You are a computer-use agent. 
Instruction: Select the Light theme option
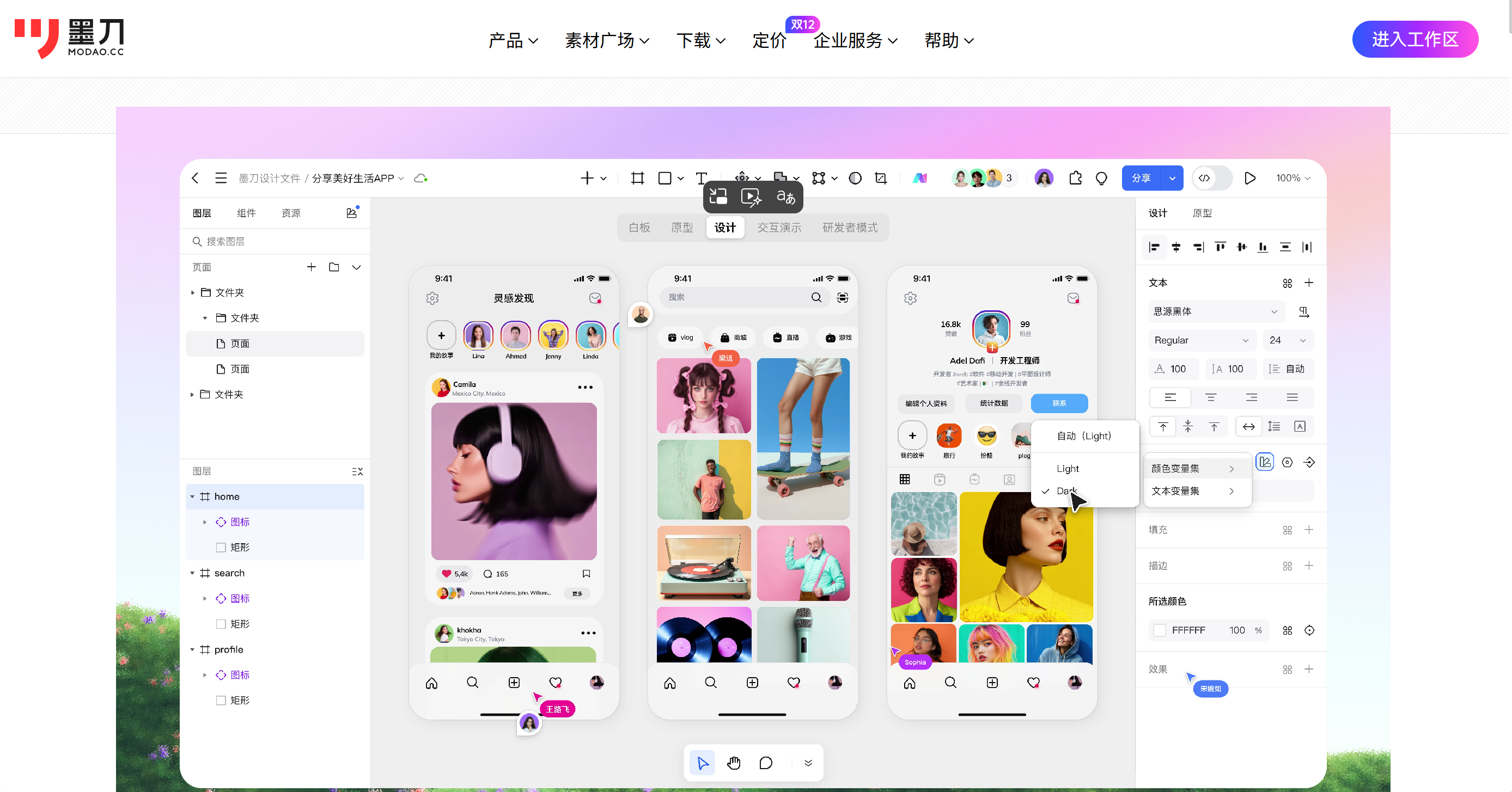pos(1068,468)
